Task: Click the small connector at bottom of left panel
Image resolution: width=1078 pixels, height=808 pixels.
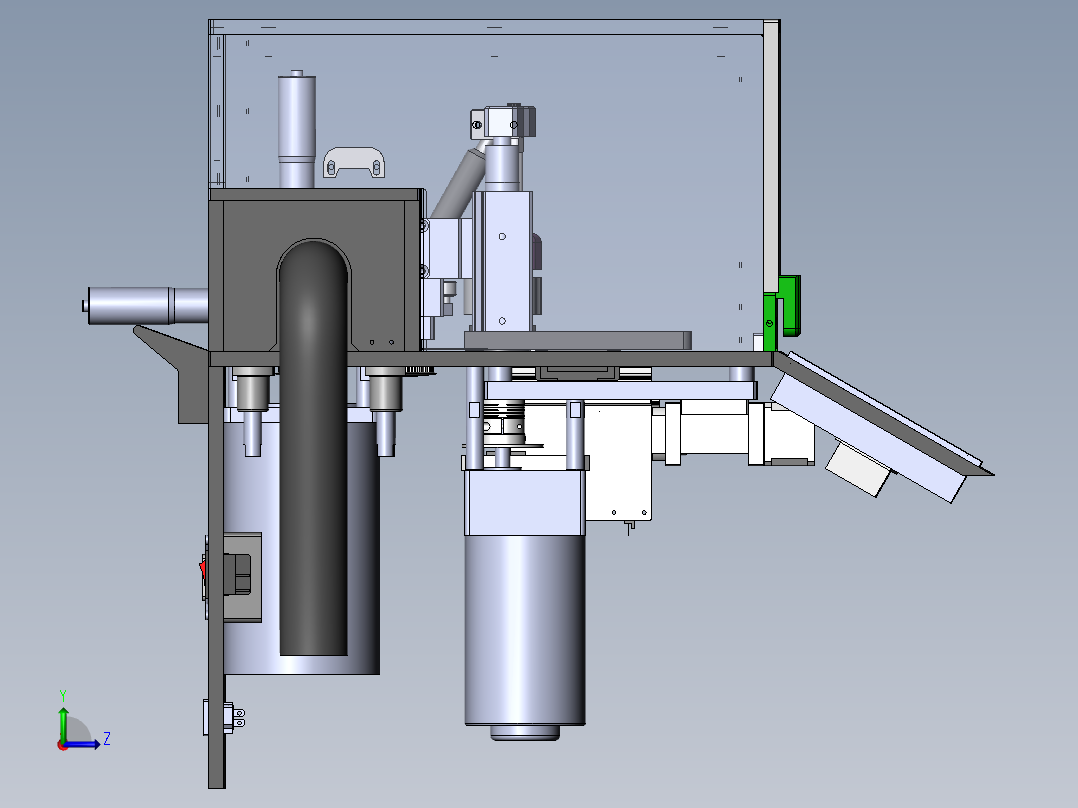Action: pyautogui.click(x=223, y=717)
